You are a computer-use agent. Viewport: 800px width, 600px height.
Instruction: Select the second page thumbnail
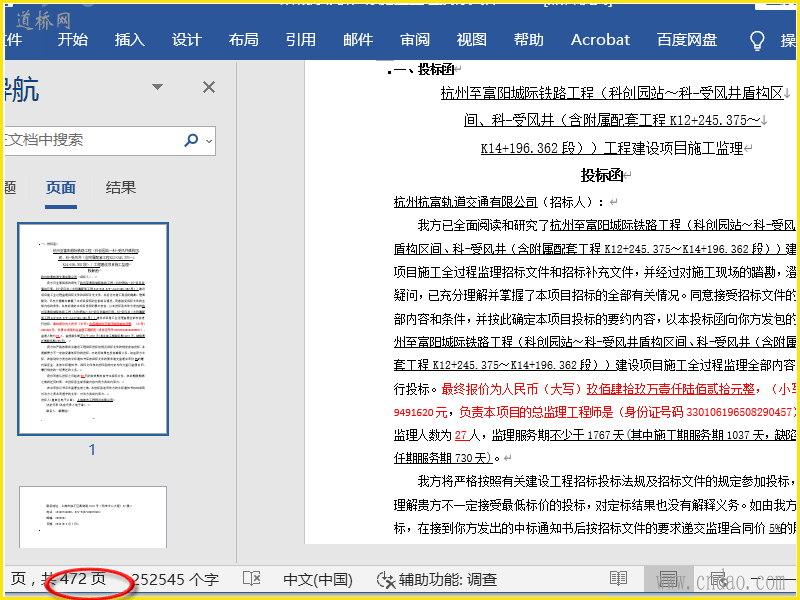(x=92, y=518)
